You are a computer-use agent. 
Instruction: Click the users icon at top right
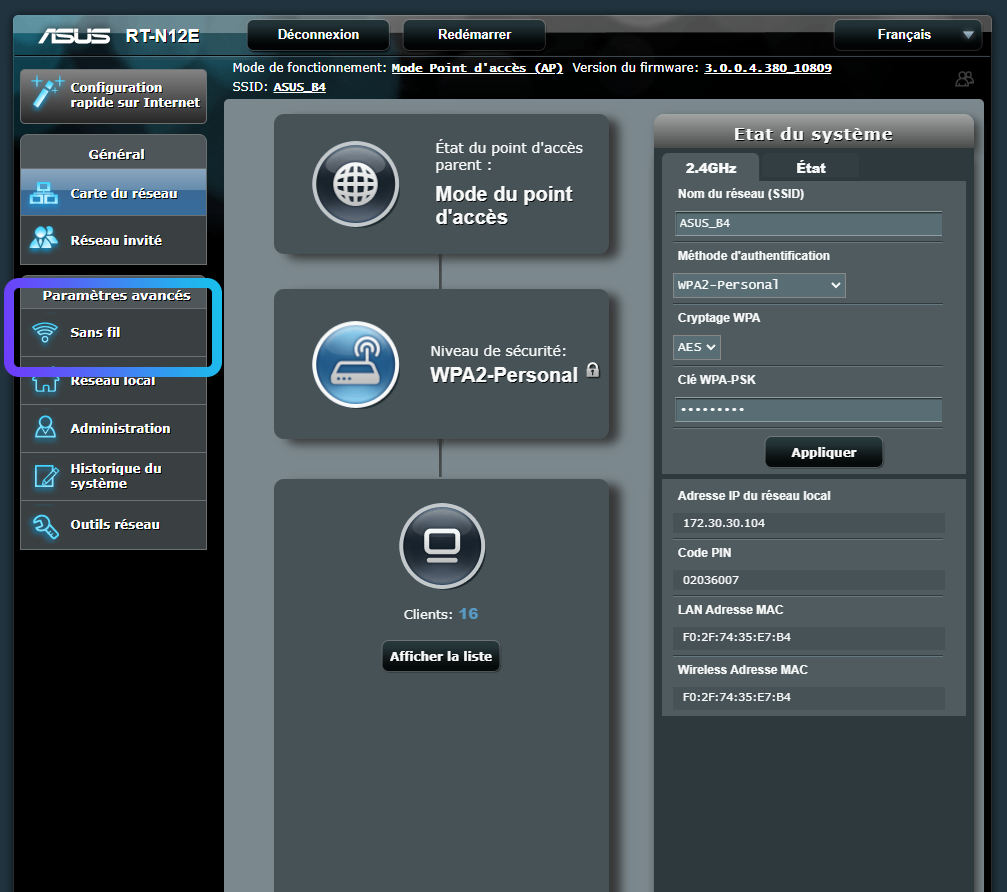(x=965, y=79)
